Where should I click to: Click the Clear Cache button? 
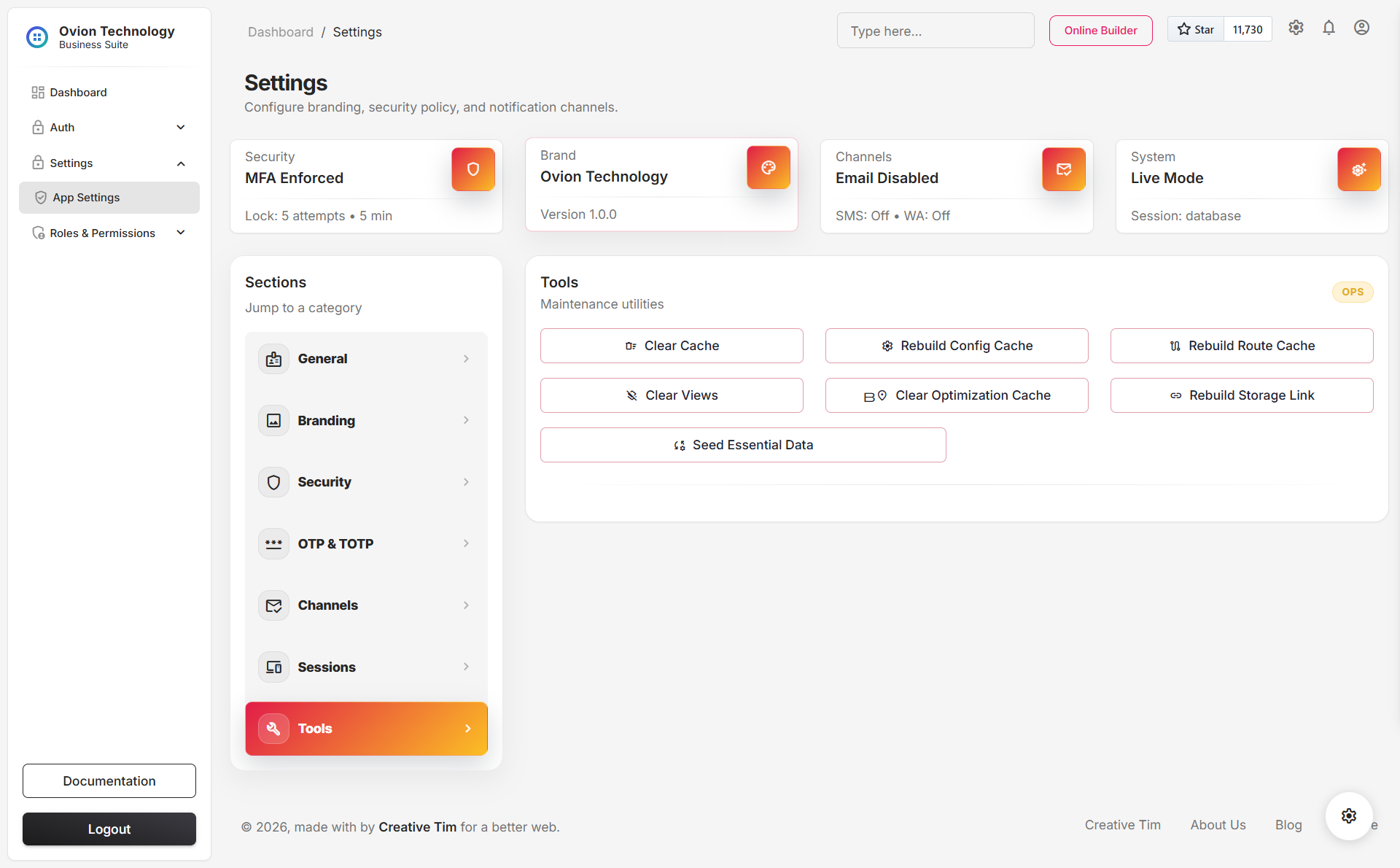point(671,346)
